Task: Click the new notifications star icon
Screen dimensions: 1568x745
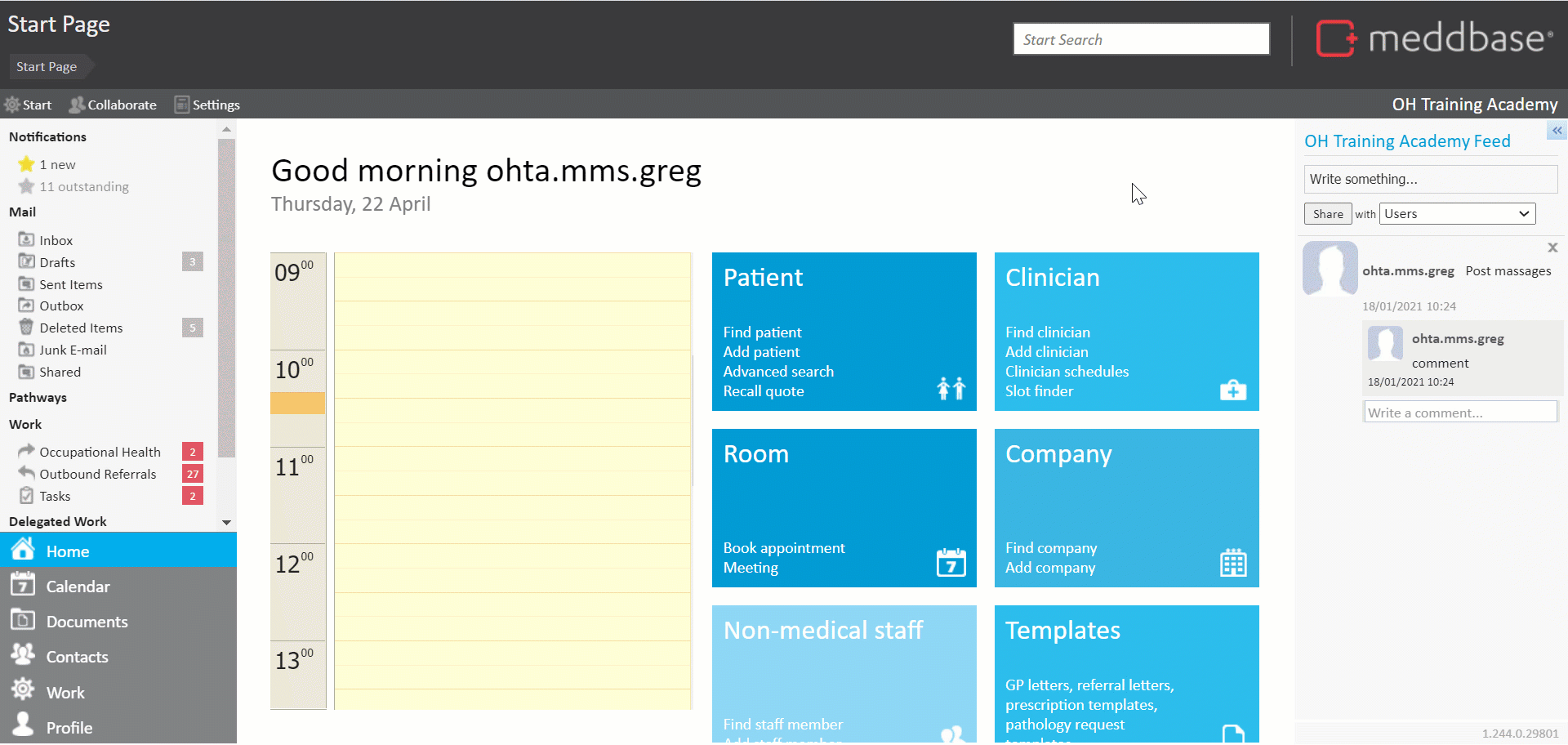Action: click(26, 164)
